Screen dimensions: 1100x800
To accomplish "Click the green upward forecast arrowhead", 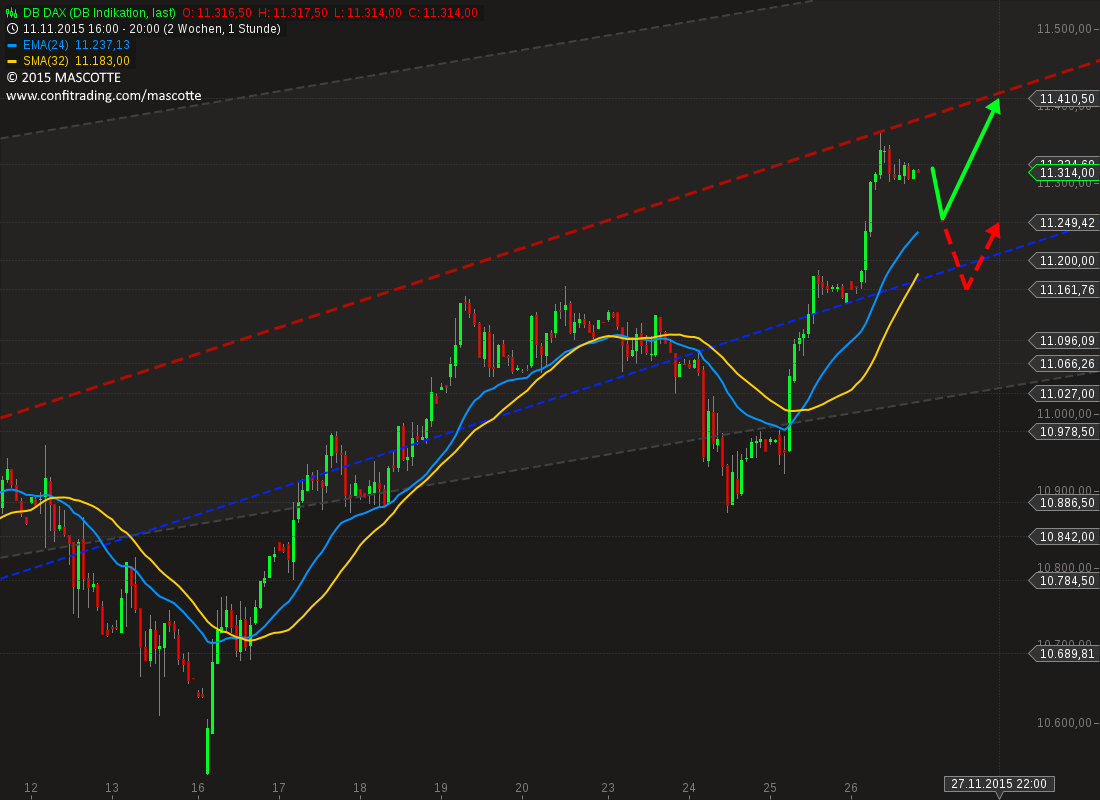I will pos(994,107).
